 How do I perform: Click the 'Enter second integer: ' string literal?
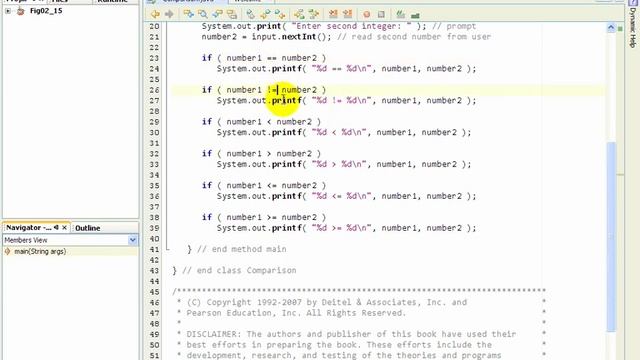pos(352,26)
